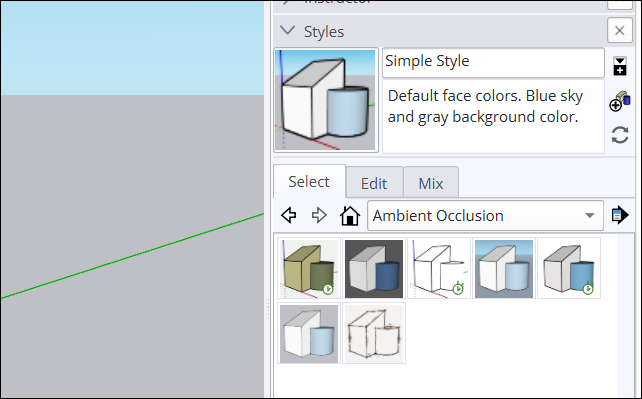The height and width of the screenshot is (399, 642).
Task: Go to In Model styles home
Action: [x=350, y=215]
